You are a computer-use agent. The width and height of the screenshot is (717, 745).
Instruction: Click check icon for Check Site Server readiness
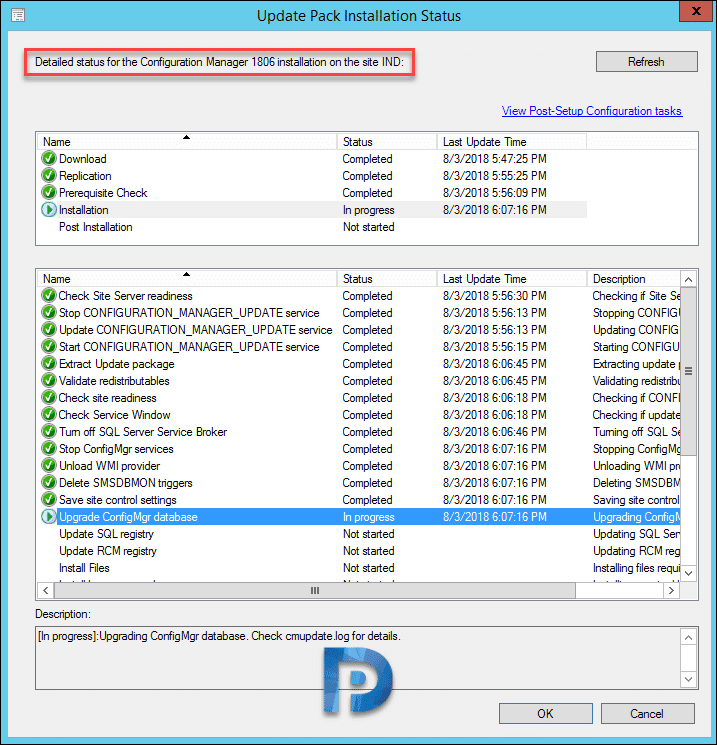tap(48, 296)
